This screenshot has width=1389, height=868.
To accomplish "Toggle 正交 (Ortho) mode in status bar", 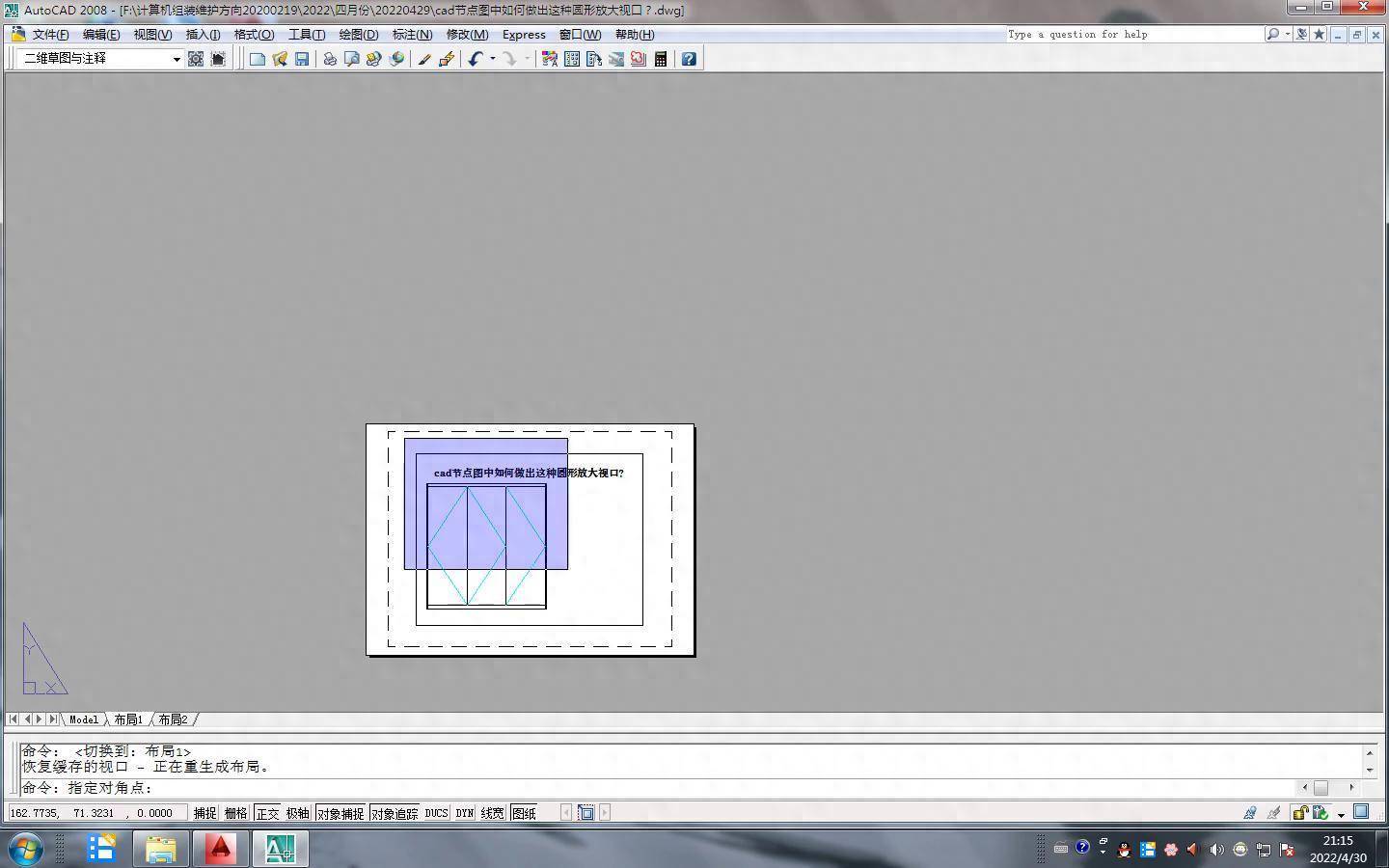I will pos(267,813).
